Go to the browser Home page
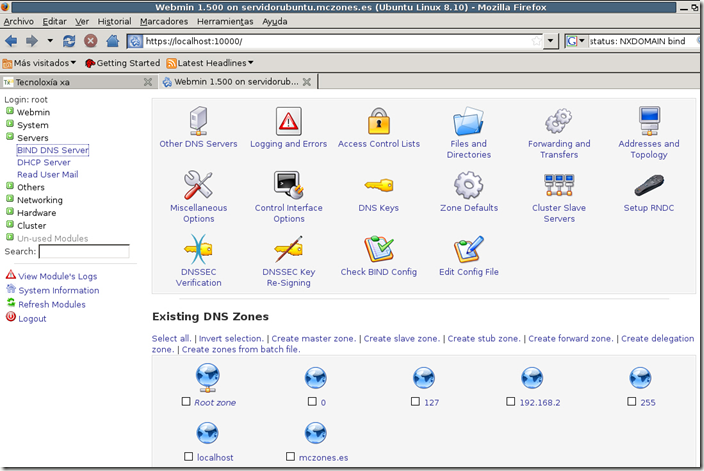The height and width of the screenshot is (471, 704). pyautogui.click(x=113, y=41)
